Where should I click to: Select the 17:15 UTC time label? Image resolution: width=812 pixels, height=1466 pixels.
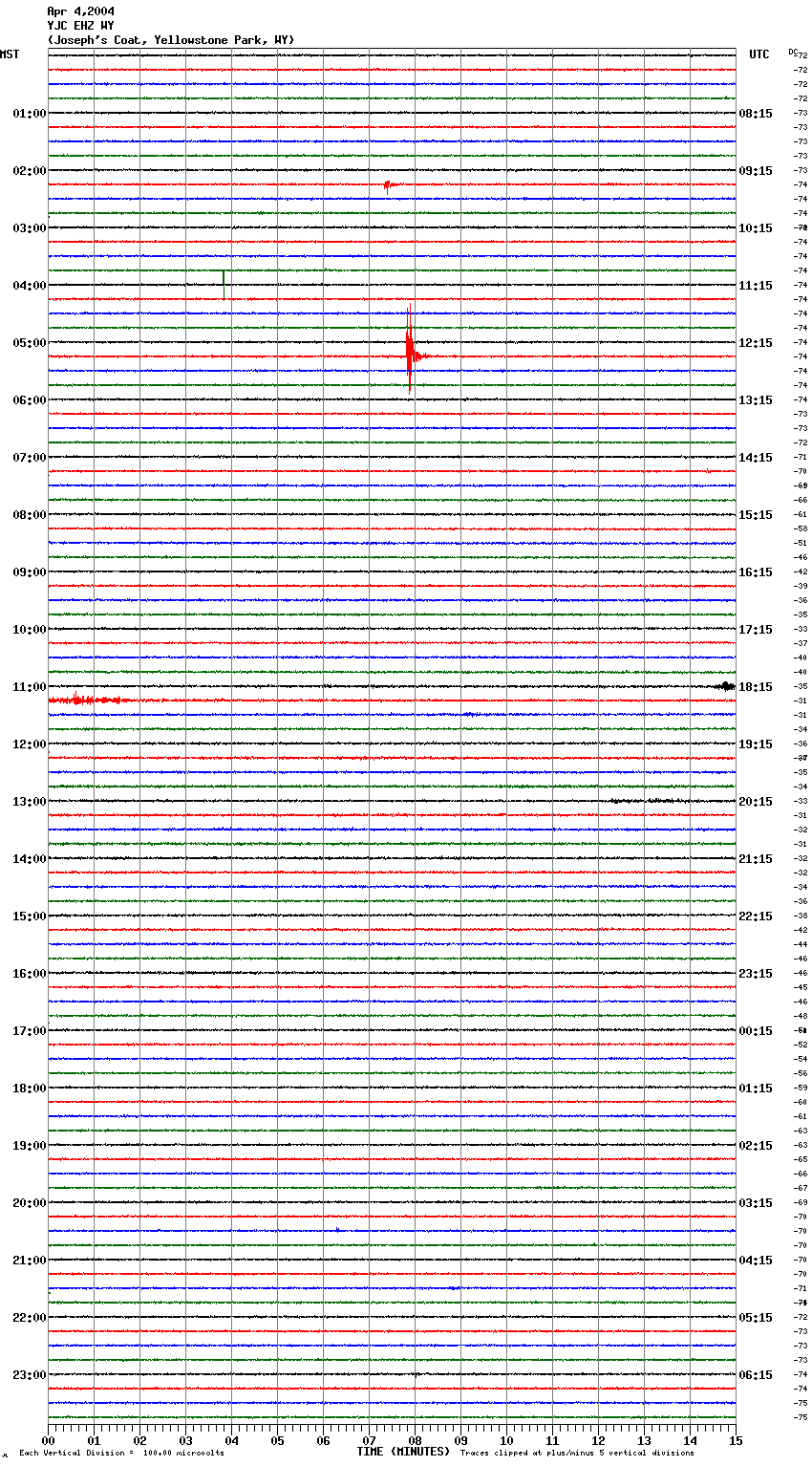tap(756, 630)
